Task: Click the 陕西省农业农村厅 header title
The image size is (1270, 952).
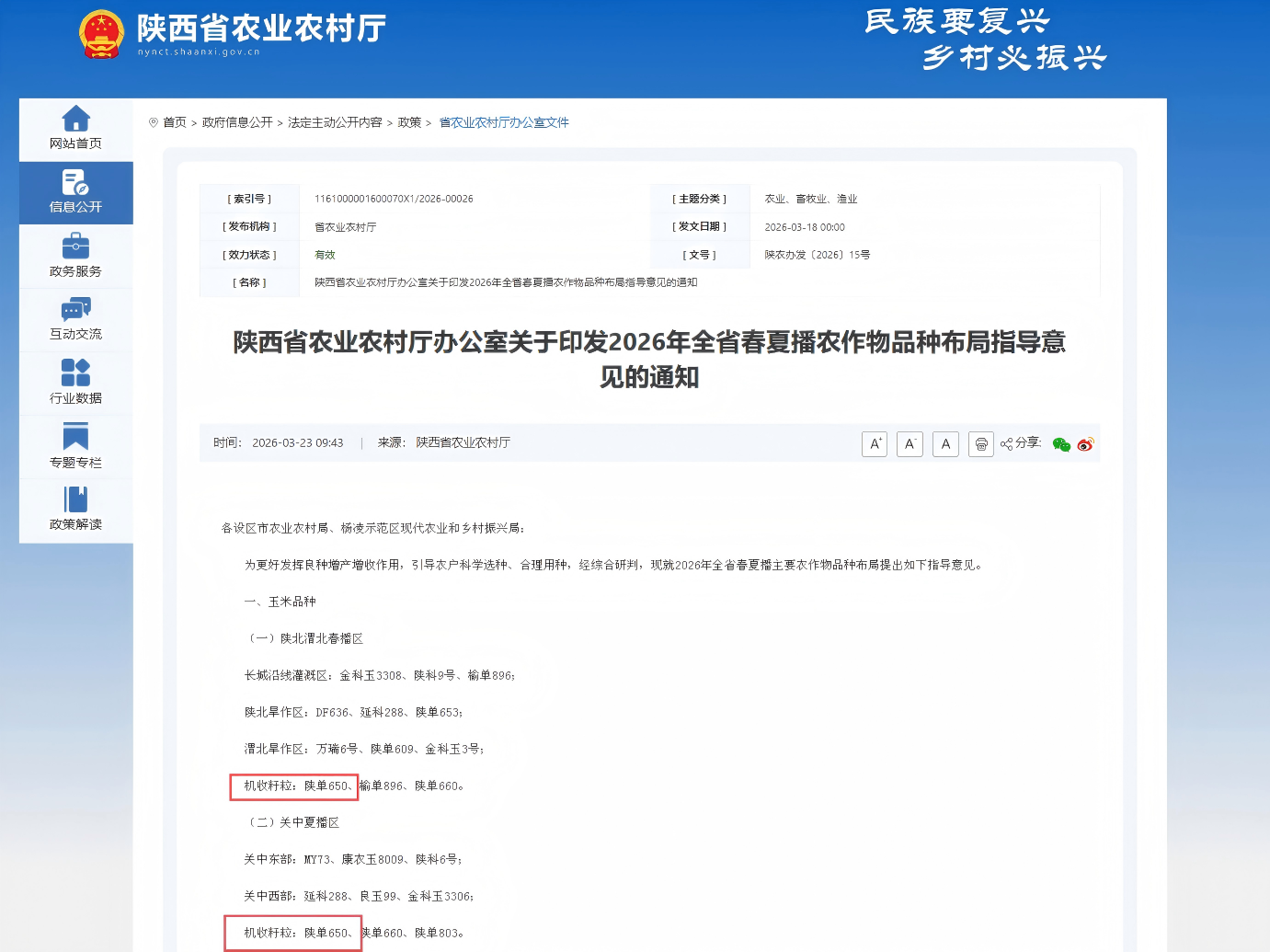Action: [261, 29]
